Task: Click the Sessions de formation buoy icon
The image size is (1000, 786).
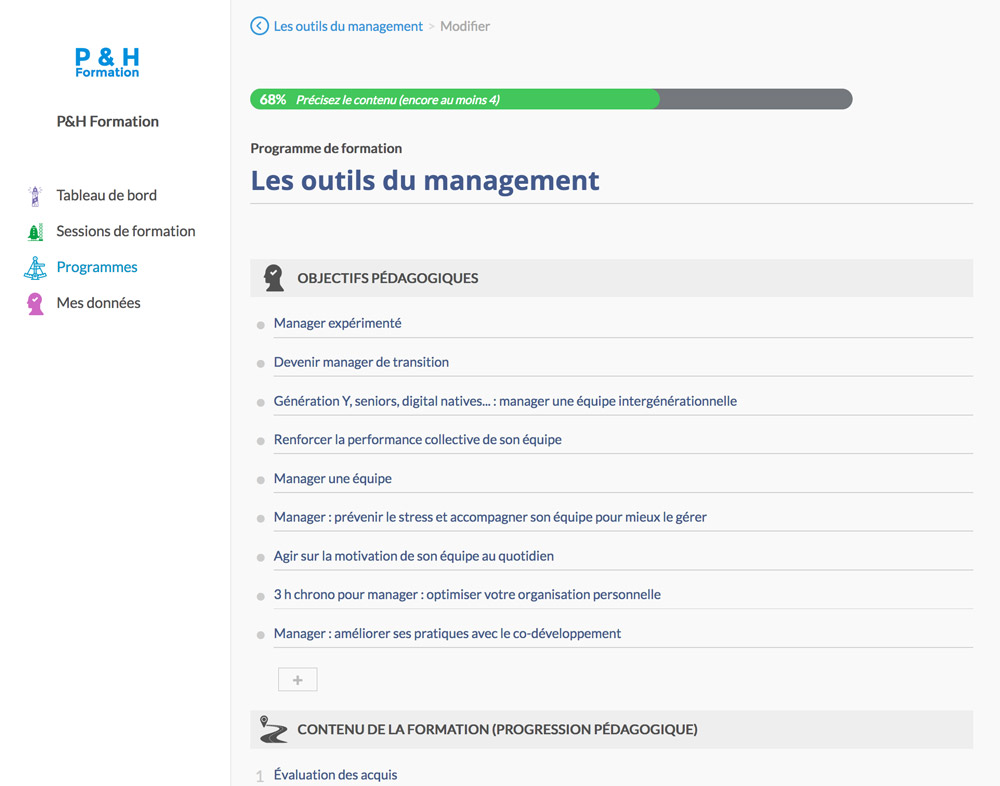Action: 35,232
